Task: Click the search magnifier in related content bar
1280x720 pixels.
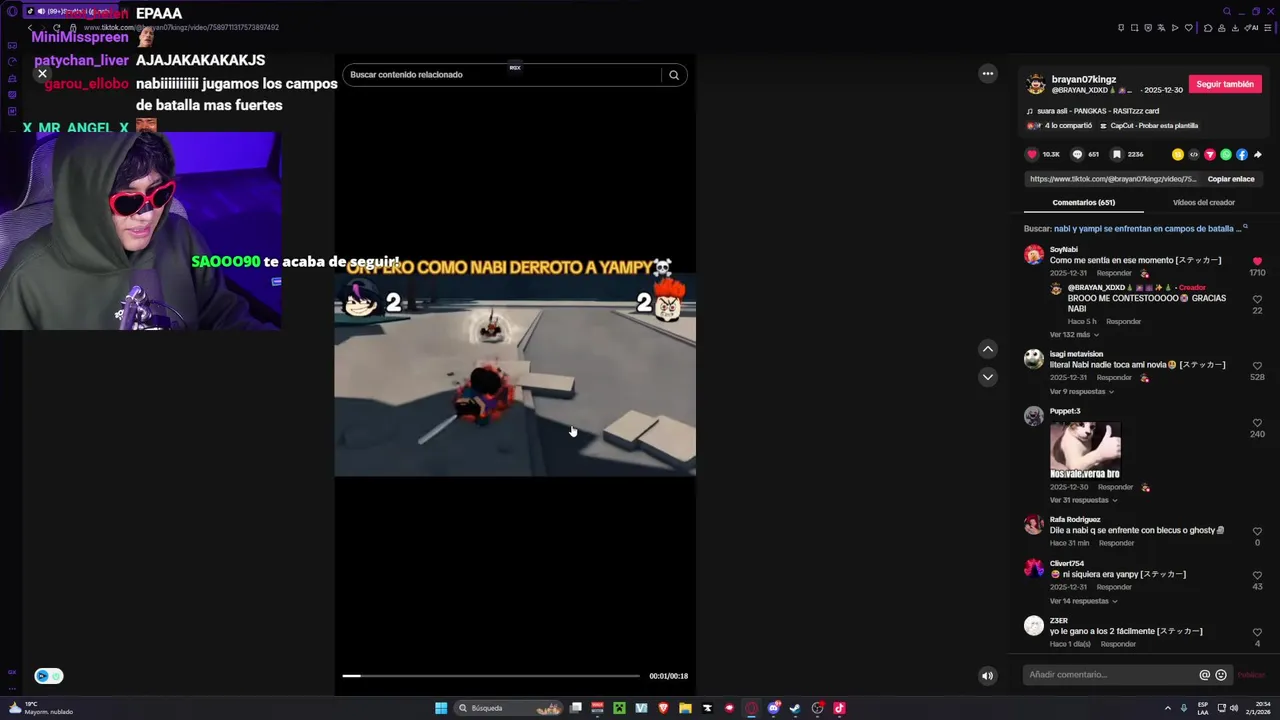Action: pos(674,75)
